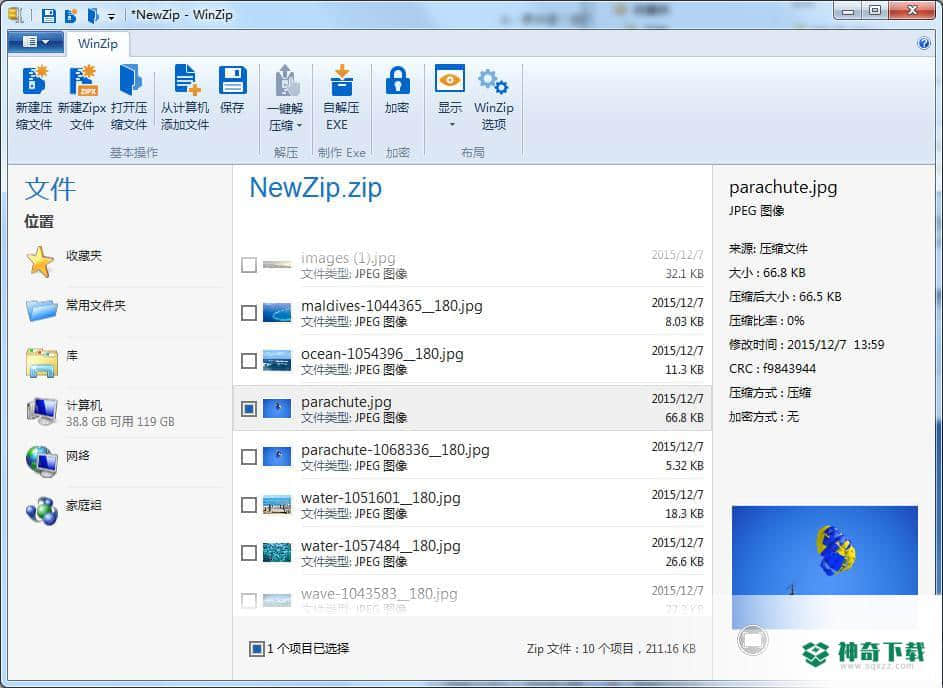Click the water-1057484__180.jpg thumbnail

(277, 553)
